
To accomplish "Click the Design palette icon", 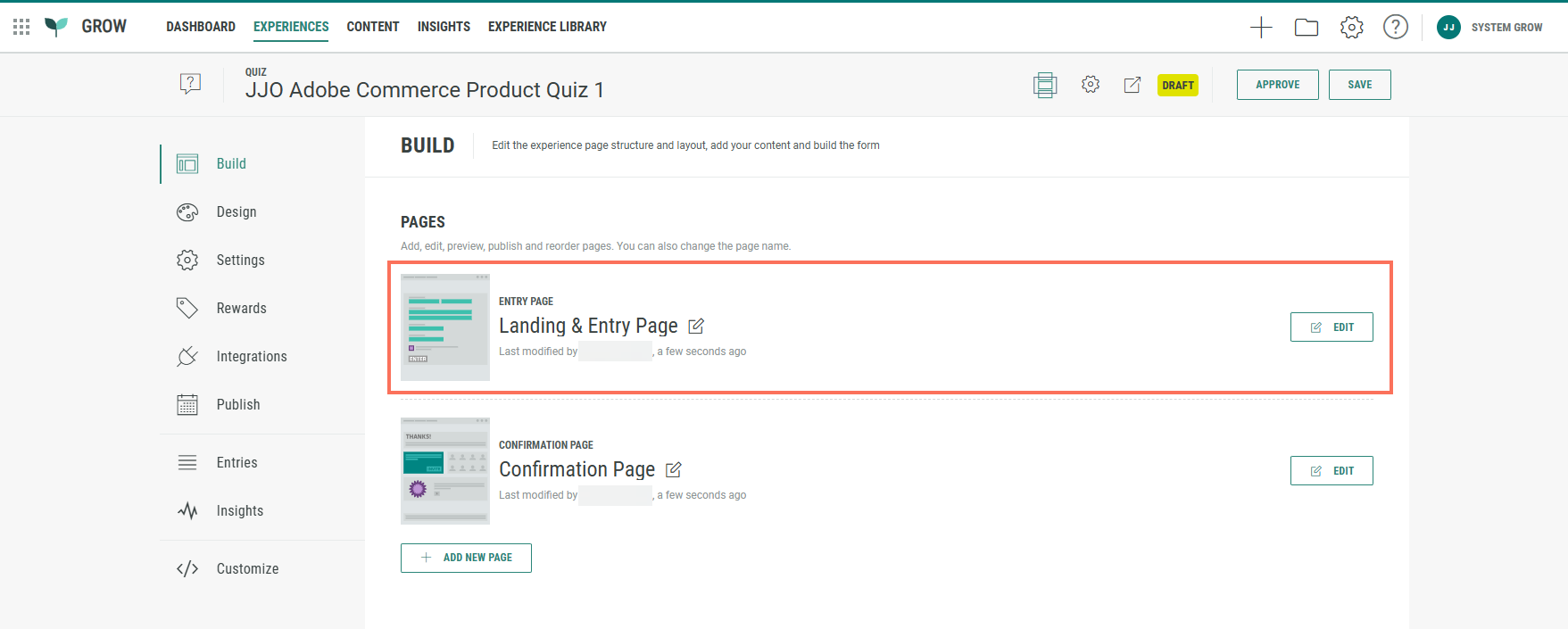I will coord(187,212).
